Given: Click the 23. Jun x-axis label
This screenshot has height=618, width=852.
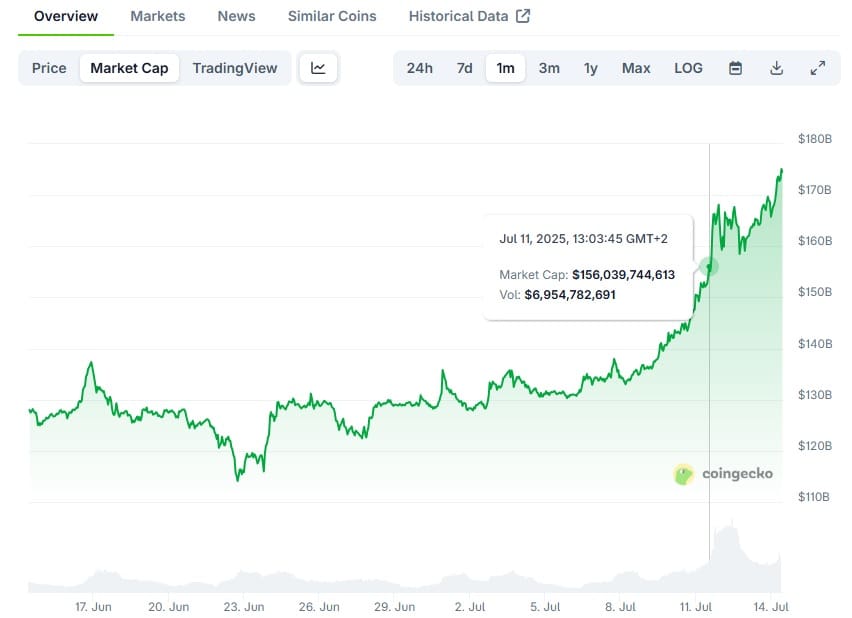Looking at the screenshot, I should [244, 607].
